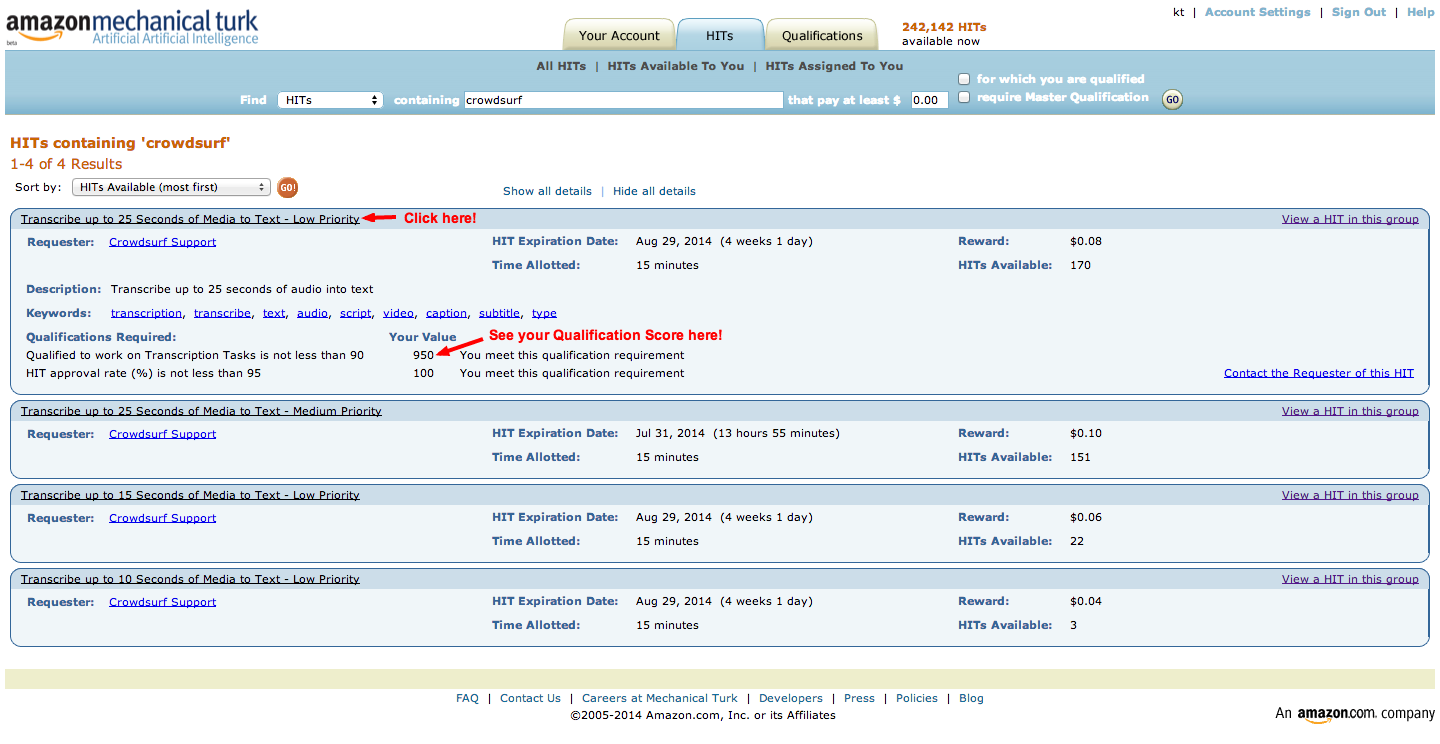
Task: Open the Blog footer link
Action: click(971, 698)
